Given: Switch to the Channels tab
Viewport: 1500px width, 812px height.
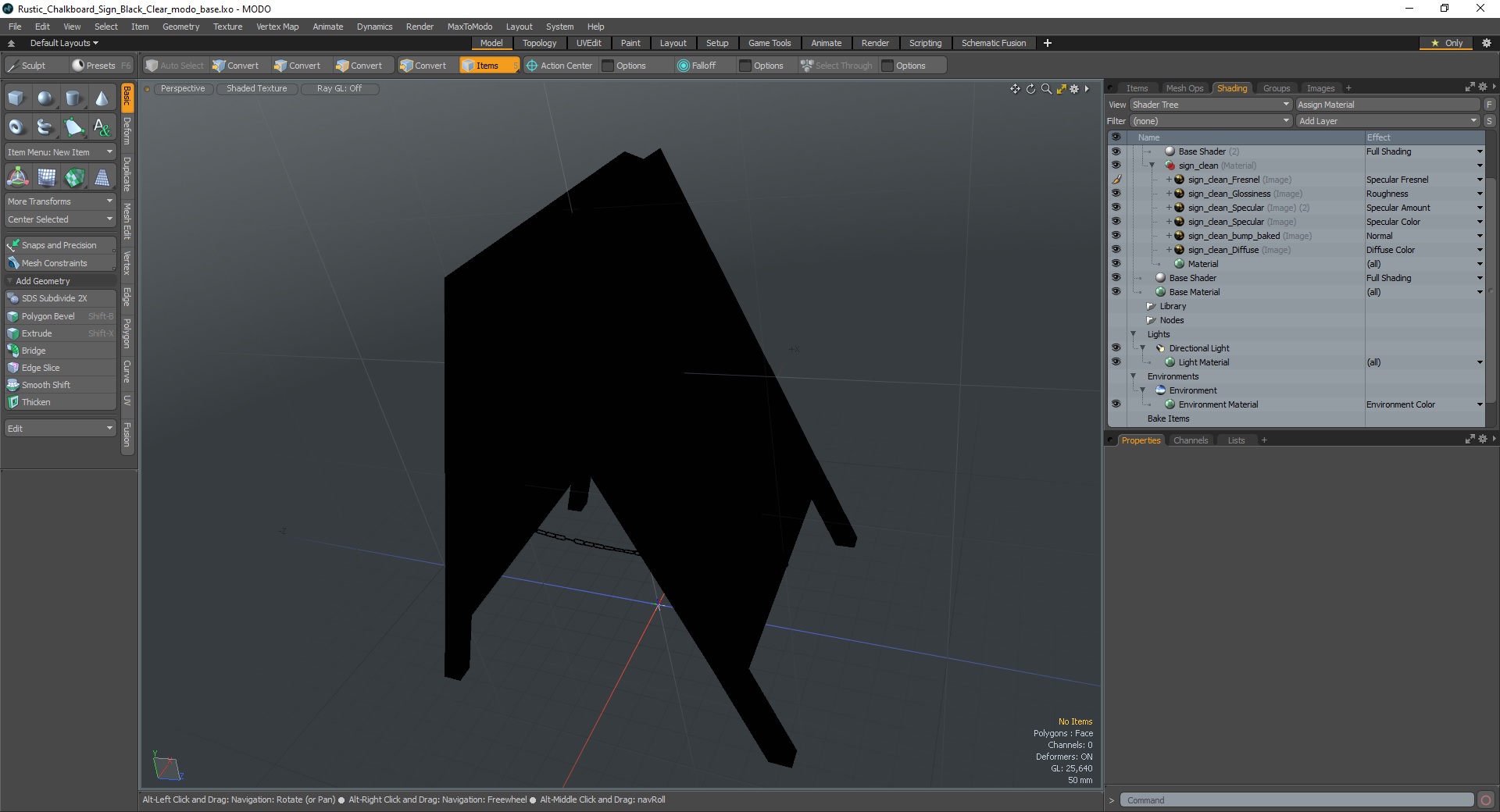Looking at the screenshot, I should [x=1190, y=440].
